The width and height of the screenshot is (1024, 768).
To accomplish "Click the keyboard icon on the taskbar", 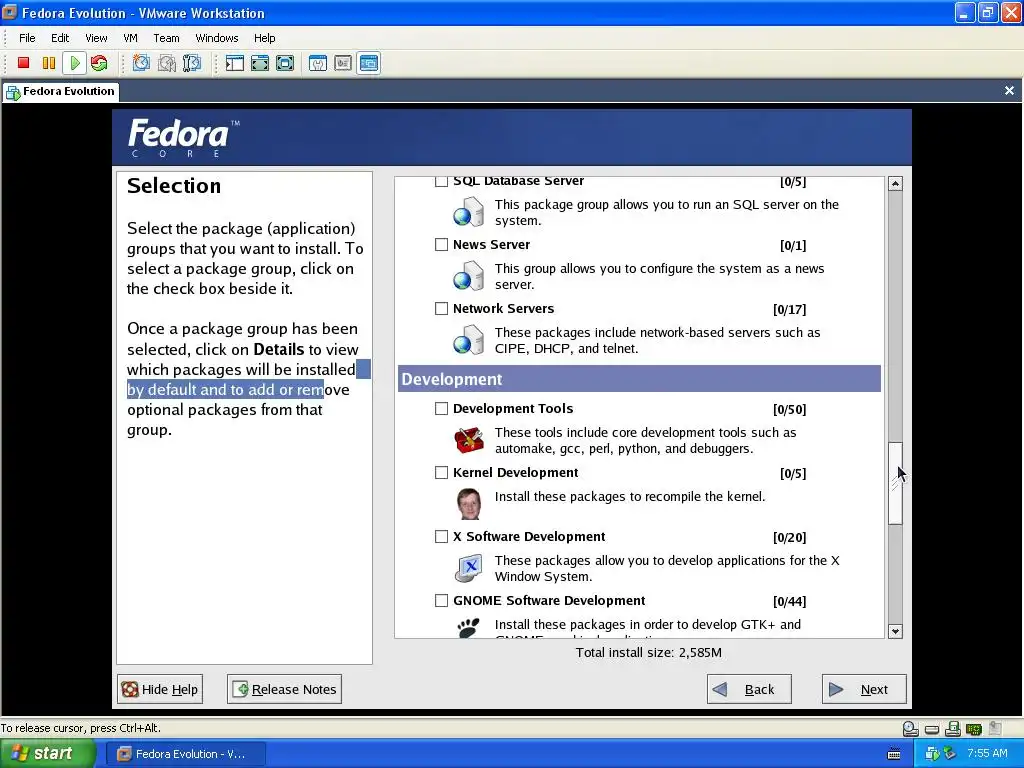I will 894,754.
